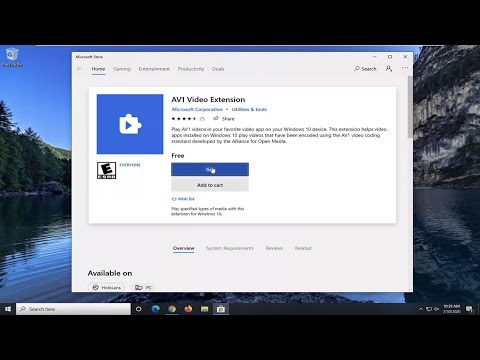480x360 pixels.
Task: Select the Overview section tab
Action: pyautogui.click(x=184, y=248)
